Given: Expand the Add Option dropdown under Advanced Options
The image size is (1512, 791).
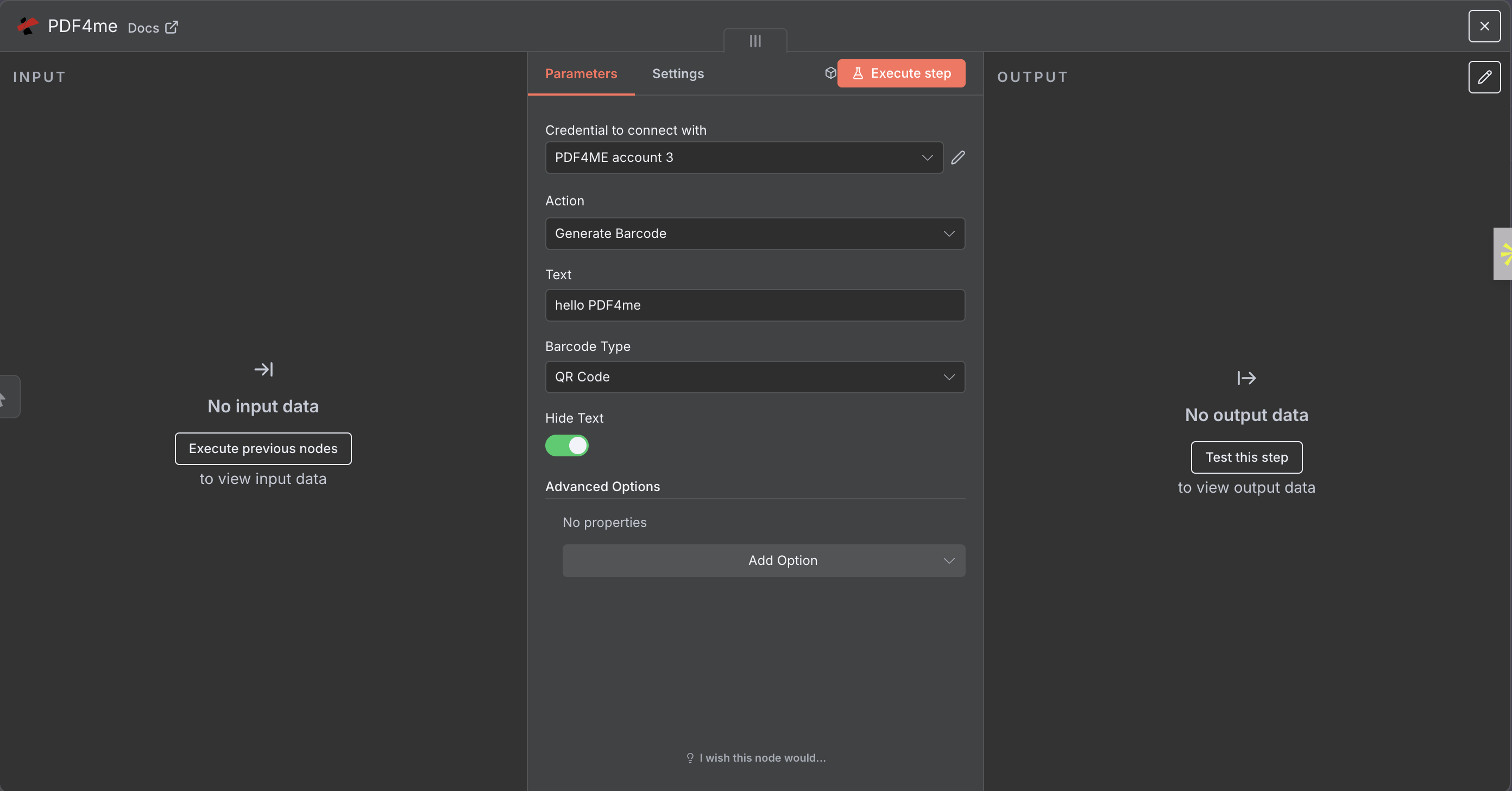Looking at the screenshot, I should [x=763, y=560].
